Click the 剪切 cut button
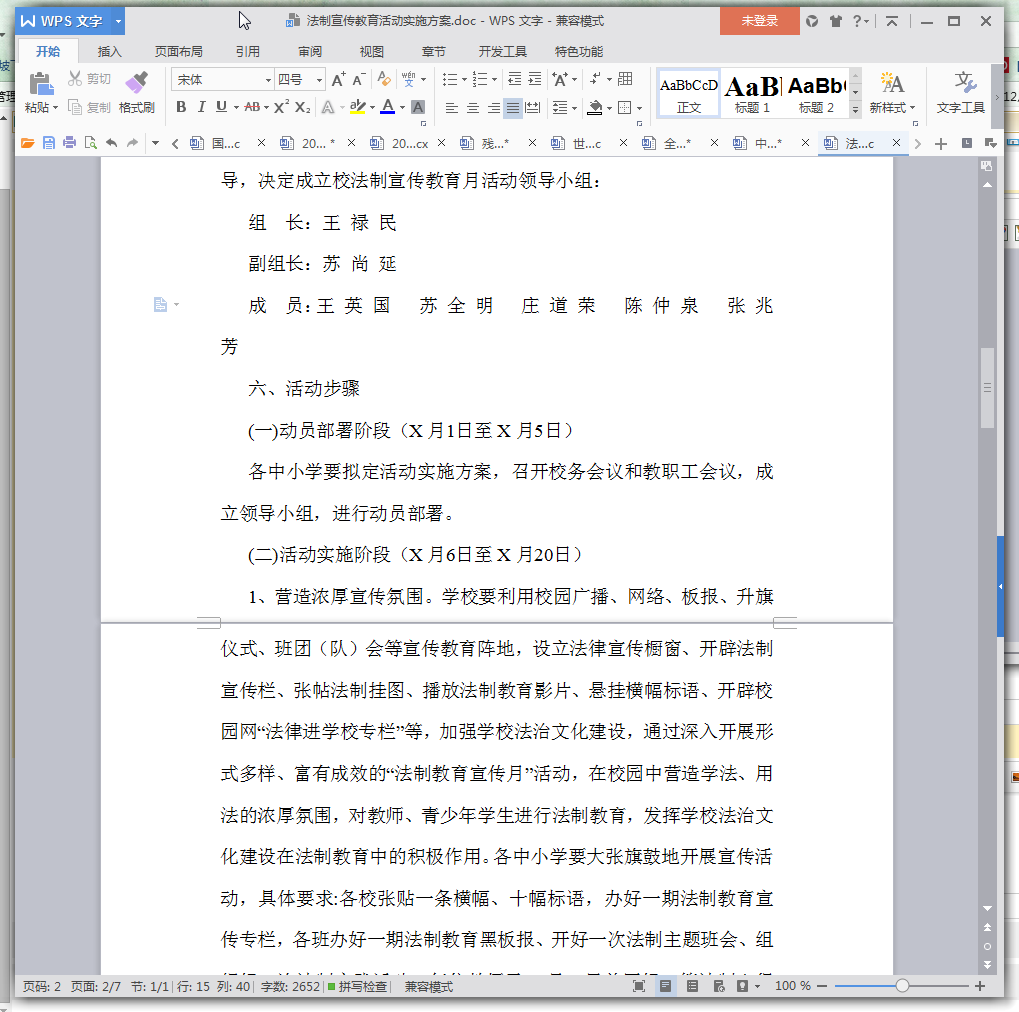The image size is (1019, 1012). (90, 79)
